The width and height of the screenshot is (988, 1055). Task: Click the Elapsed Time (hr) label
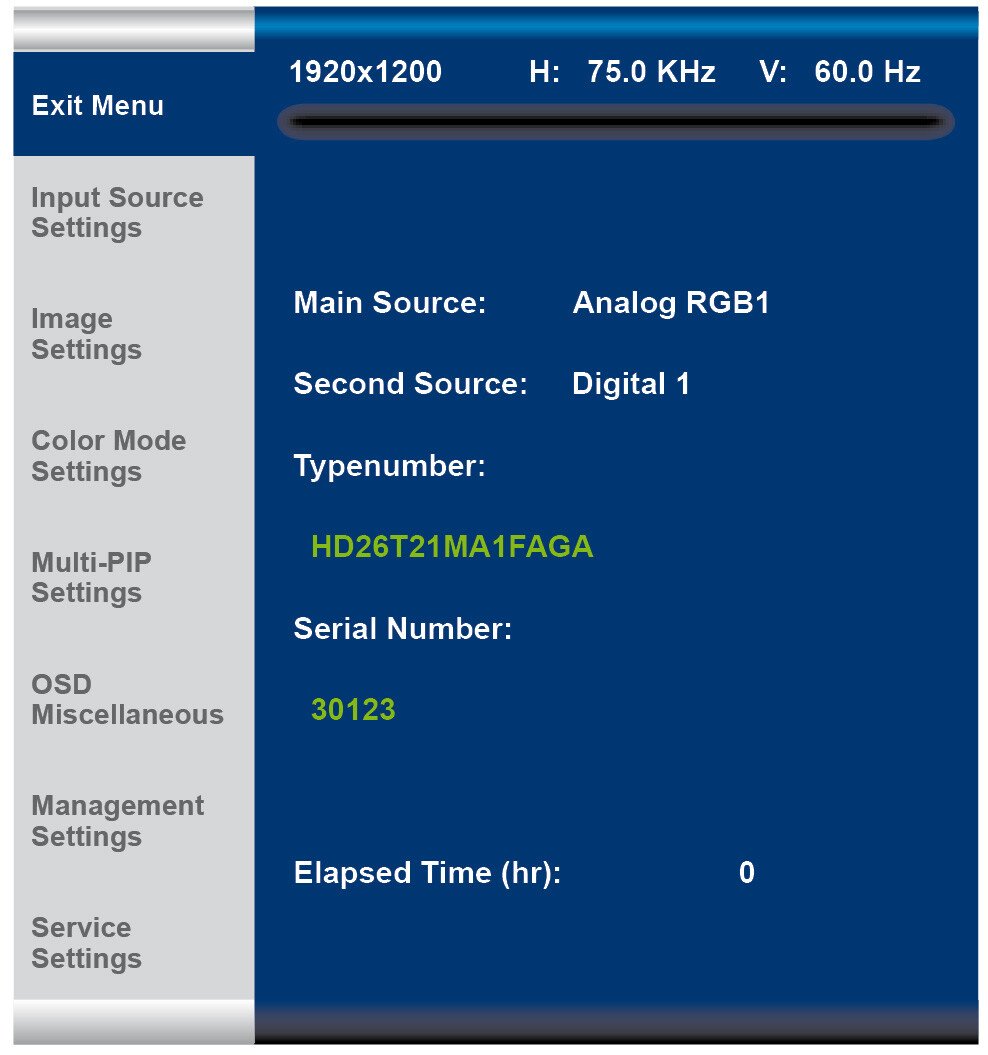(x=427, y=873)
